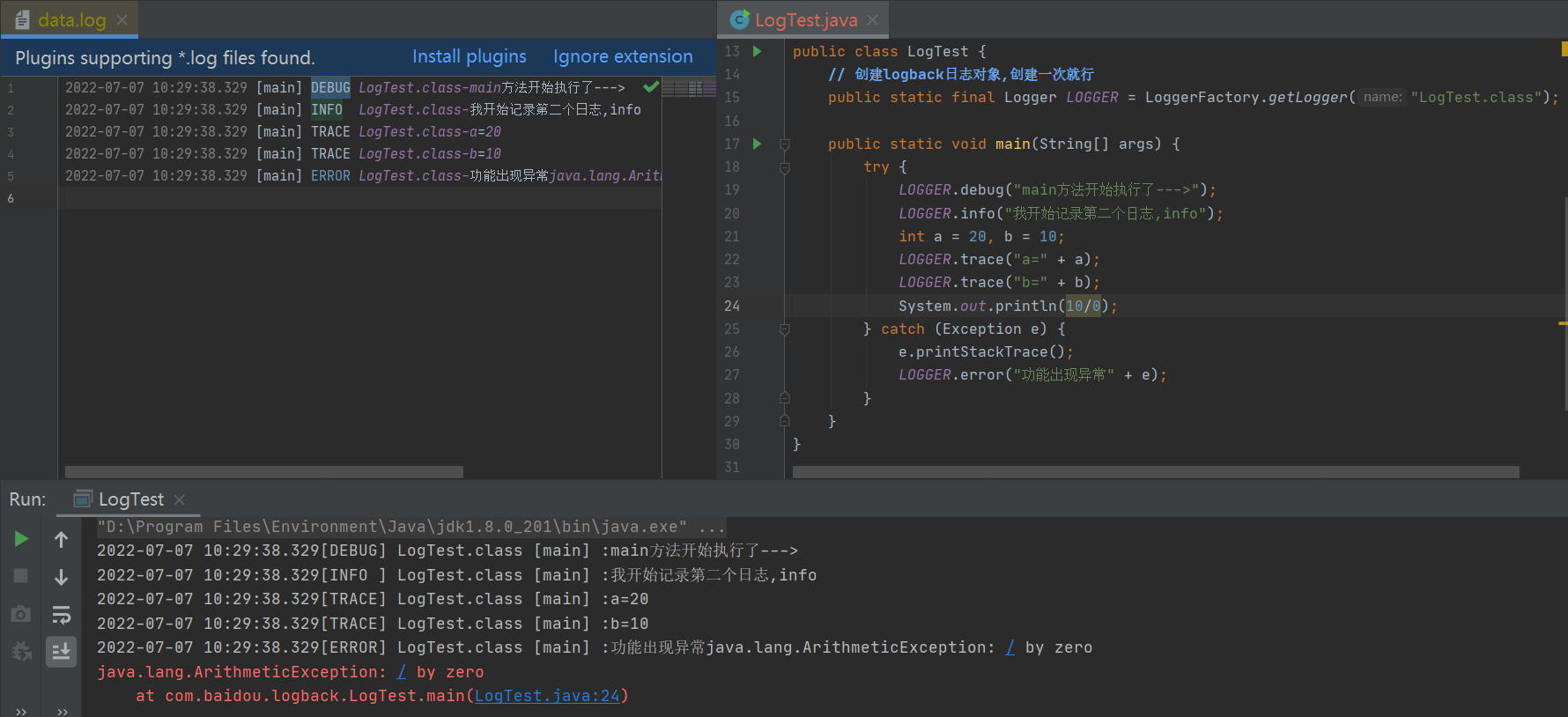This screenshot has width=1568, height=717.
Task: Collapse the main method fold marker
Action: [784, 144]
